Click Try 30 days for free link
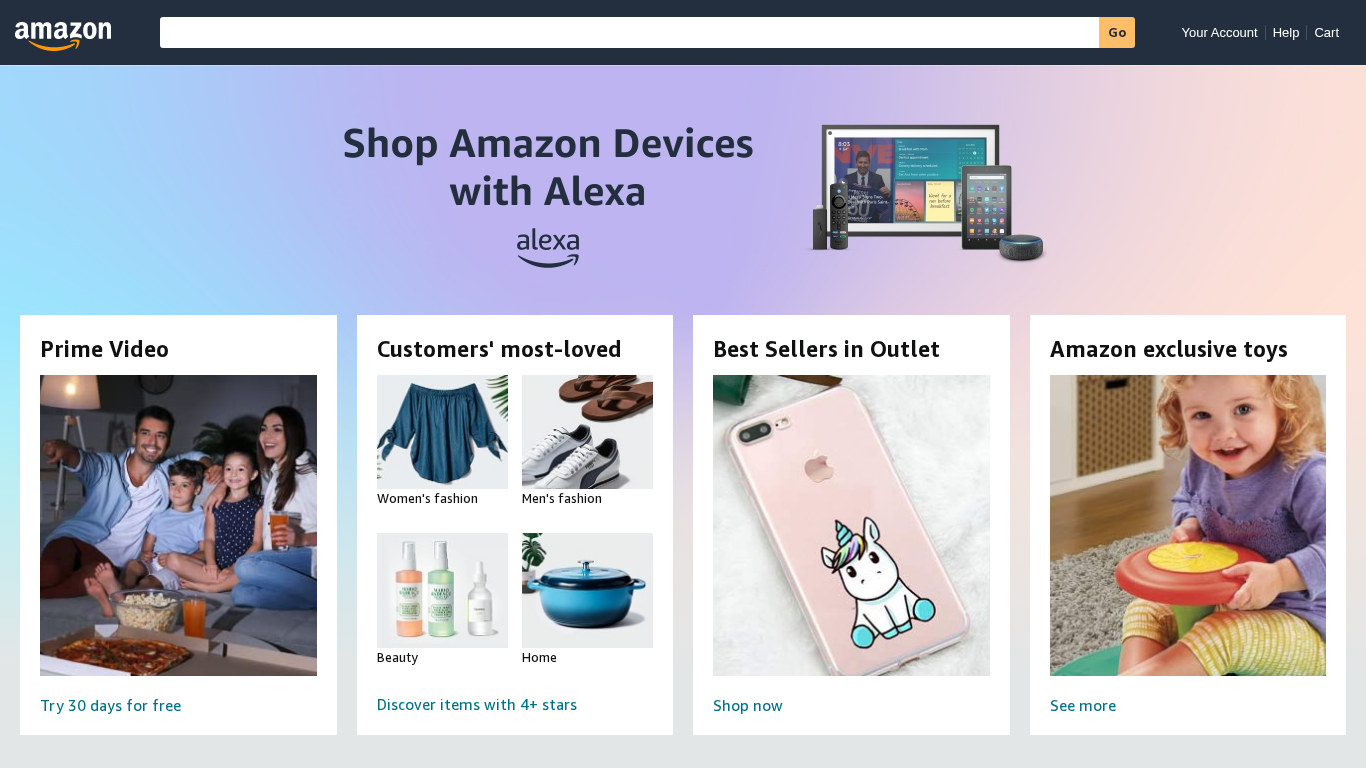 [110, 706]
